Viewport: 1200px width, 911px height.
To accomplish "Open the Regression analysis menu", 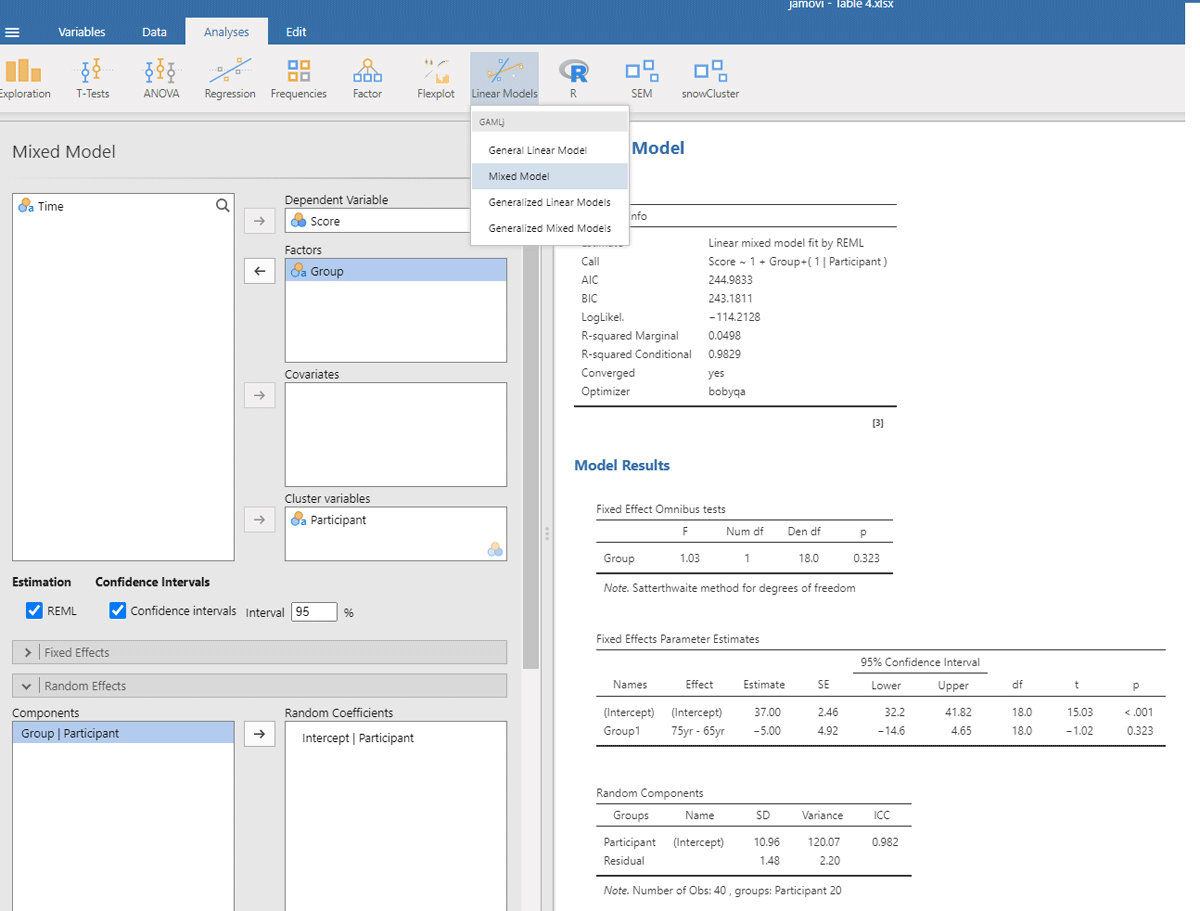I will [x=230, y=78].
